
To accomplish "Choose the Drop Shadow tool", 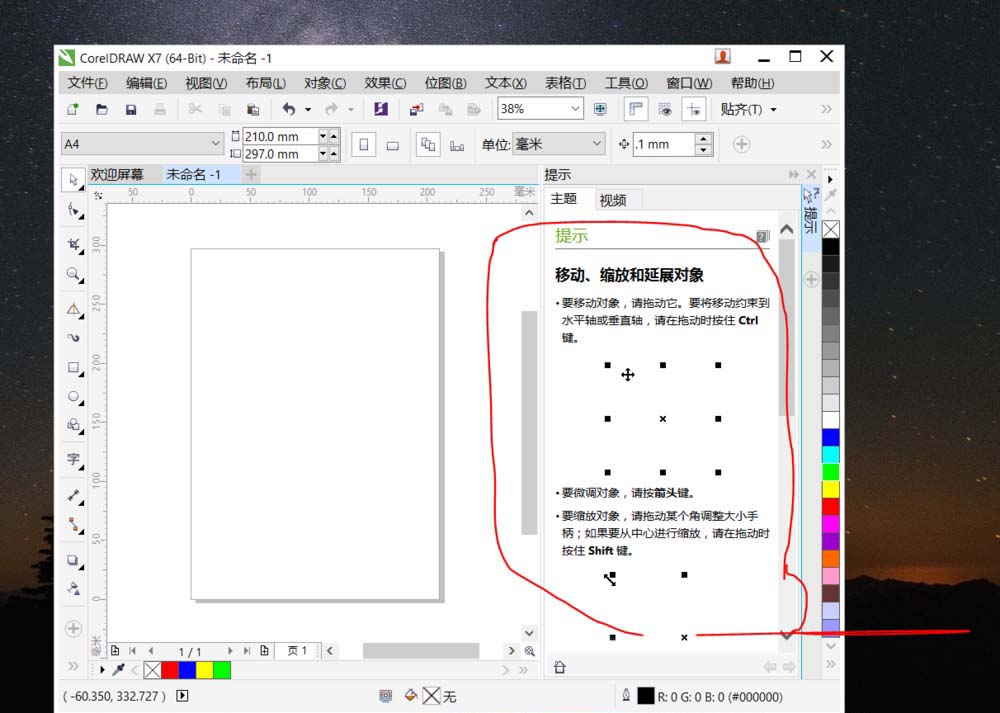I will point(74,561).
